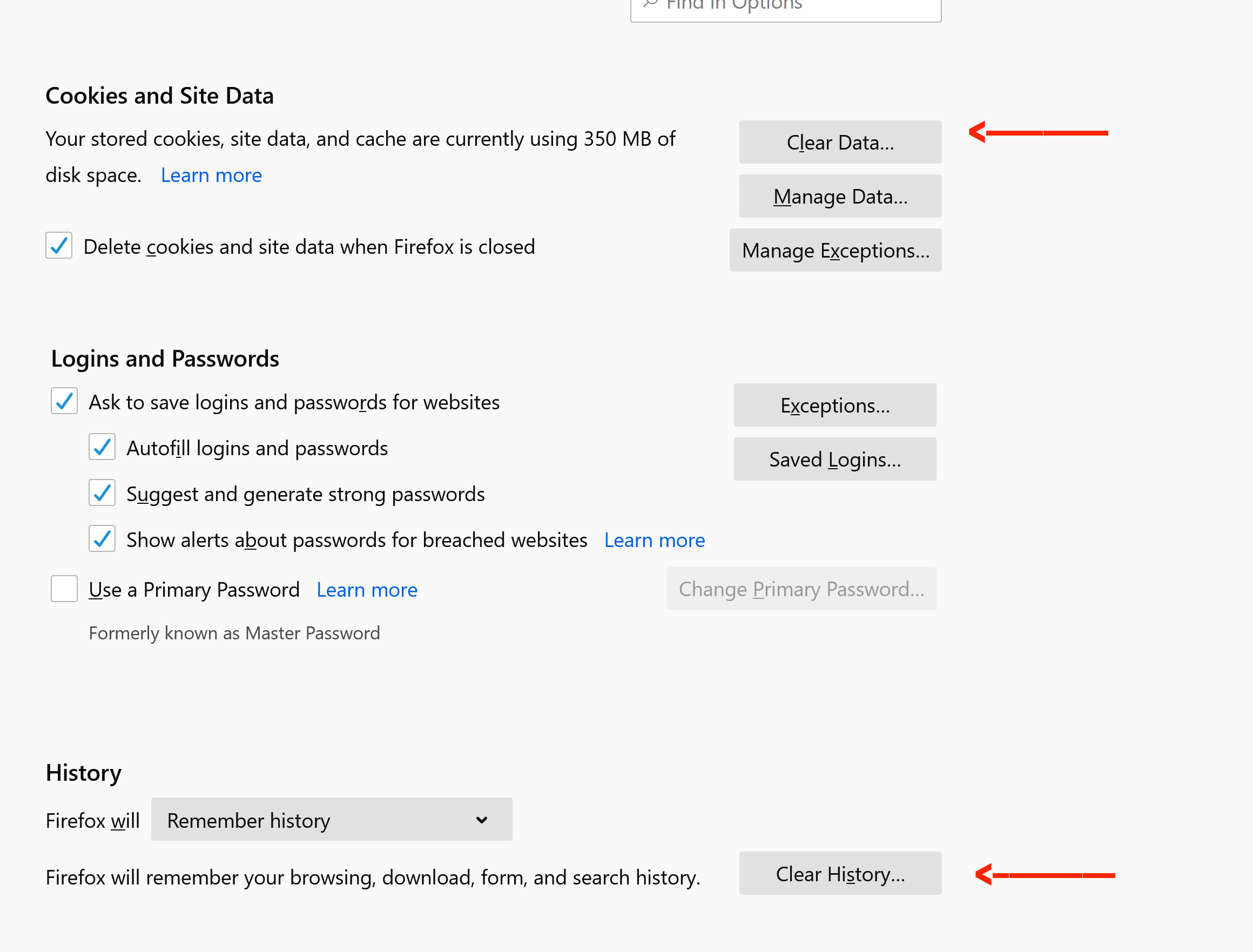
Task: Open the Manage Data dialog
Action: (840, 196)
